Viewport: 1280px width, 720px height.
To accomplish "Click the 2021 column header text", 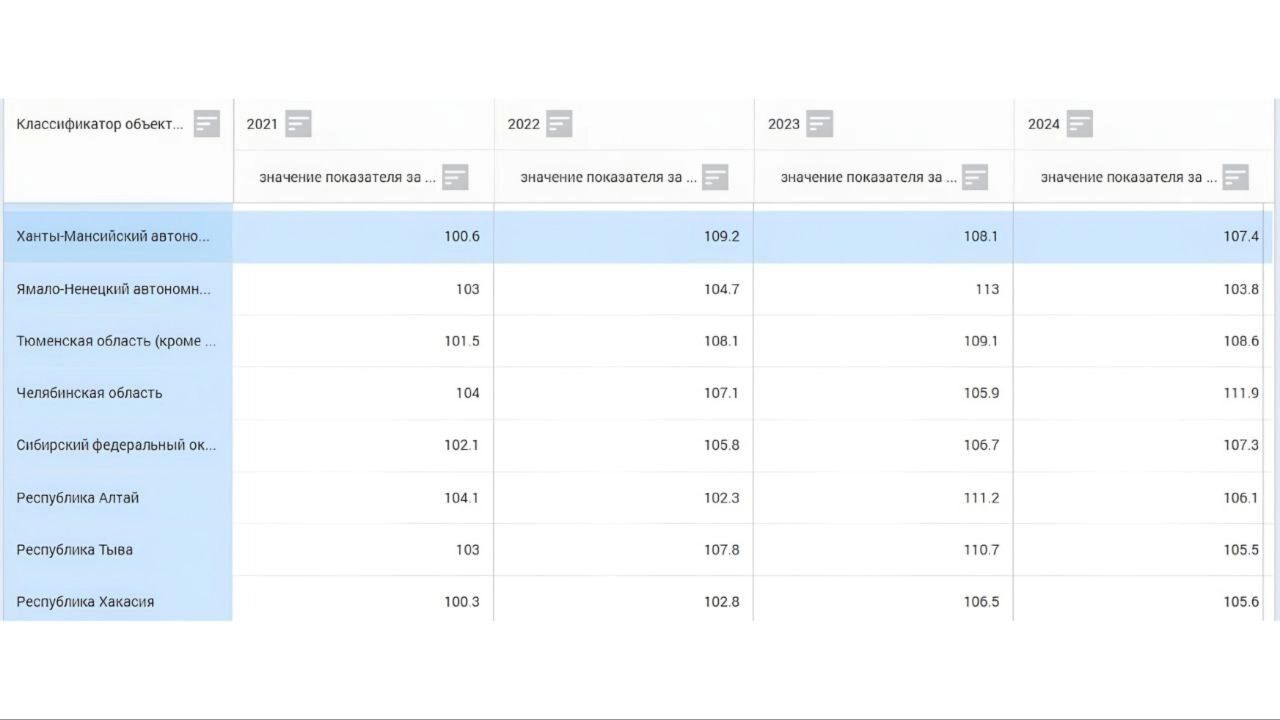I will [x=262, y=124].
